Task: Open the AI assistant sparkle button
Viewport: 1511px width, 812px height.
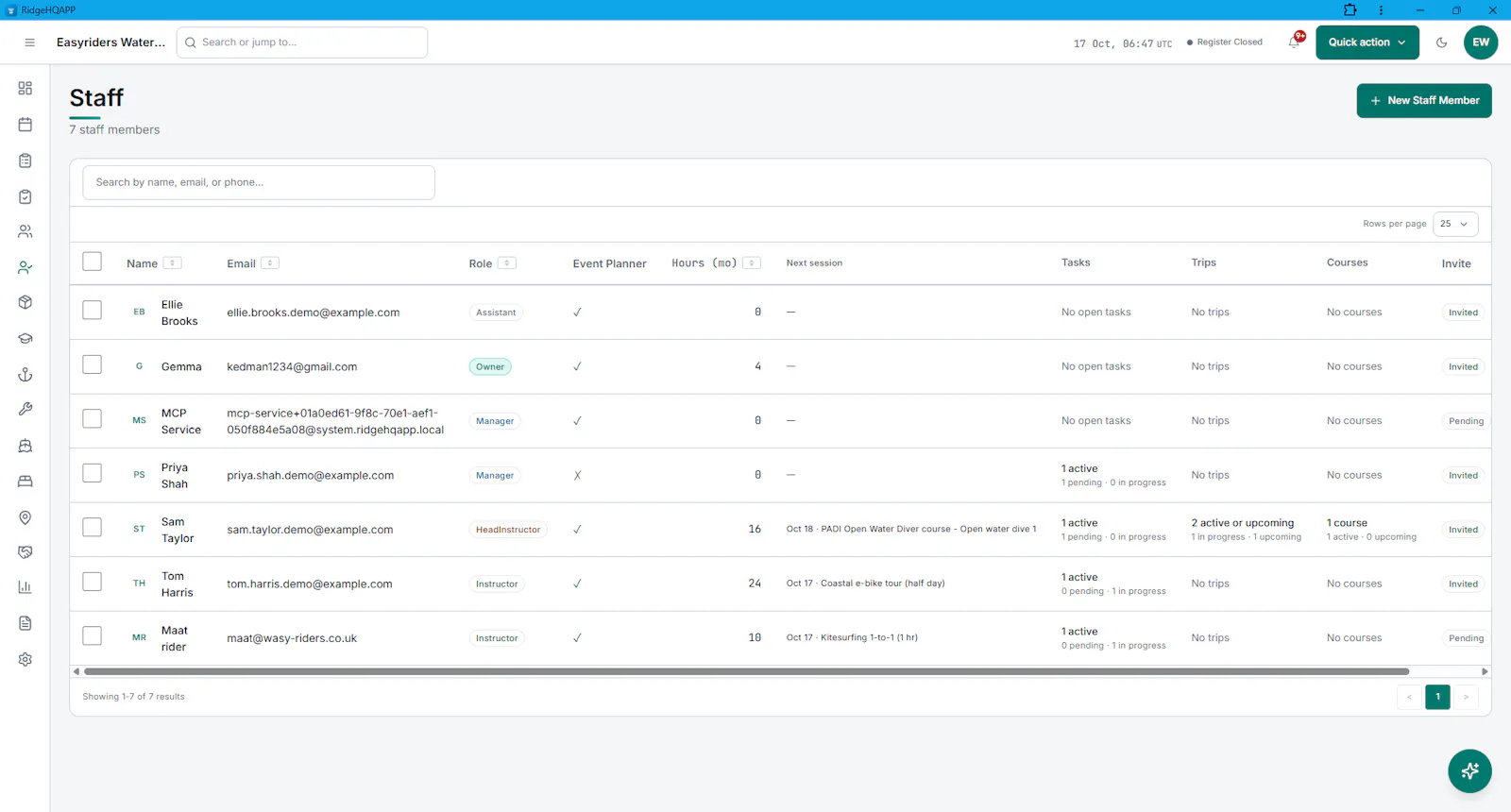Action: click(x=1469, y=770)
